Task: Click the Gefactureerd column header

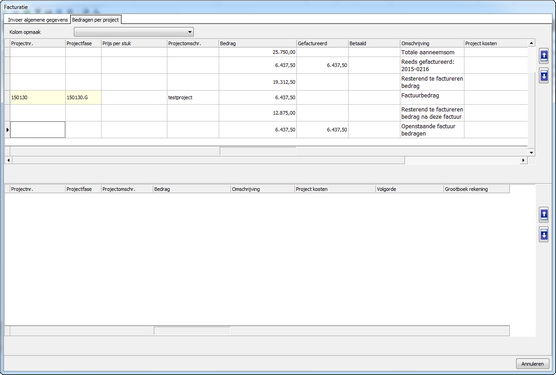Action: [x=322, y=43]
